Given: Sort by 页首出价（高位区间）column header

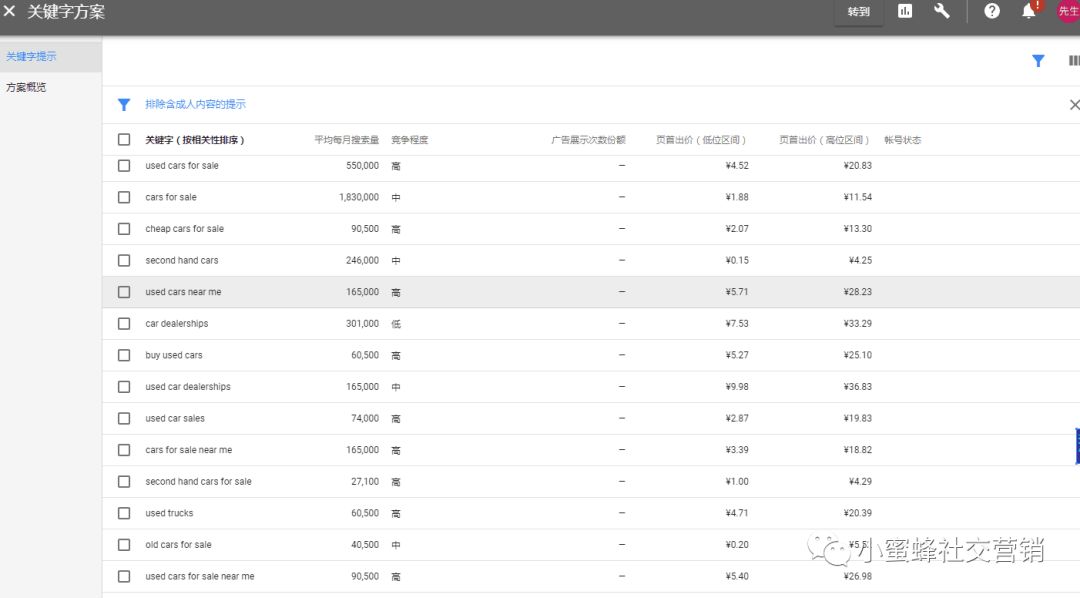Looking at the screenshot, I should pos(824,140).
